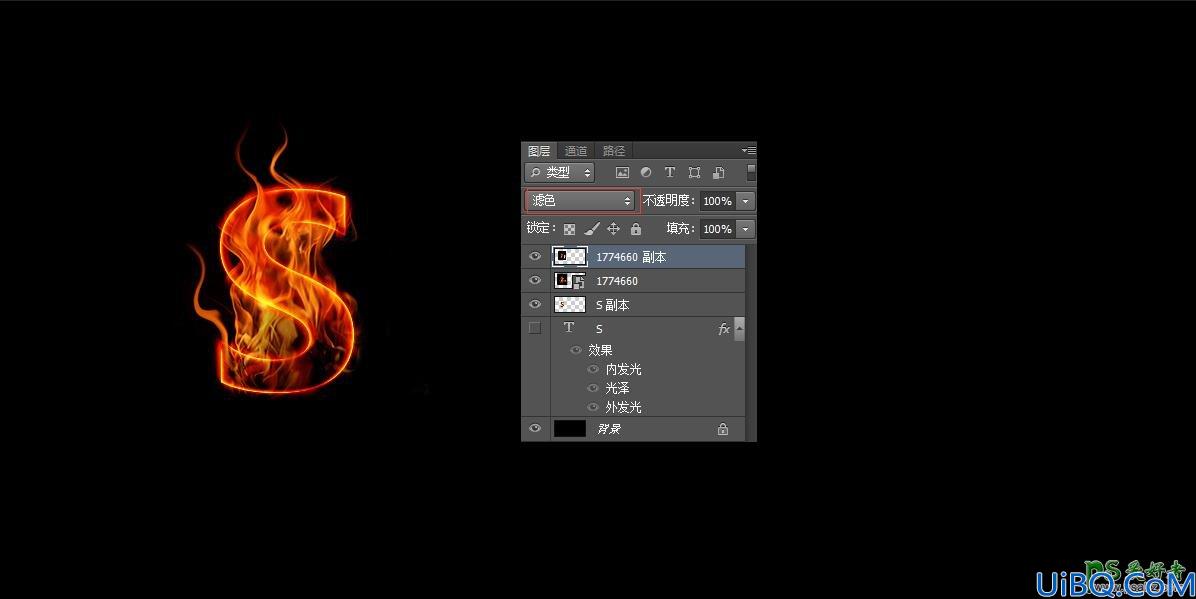Switch to the 图层 tab
1196x599 pixels.
click(x=539, y=151)
